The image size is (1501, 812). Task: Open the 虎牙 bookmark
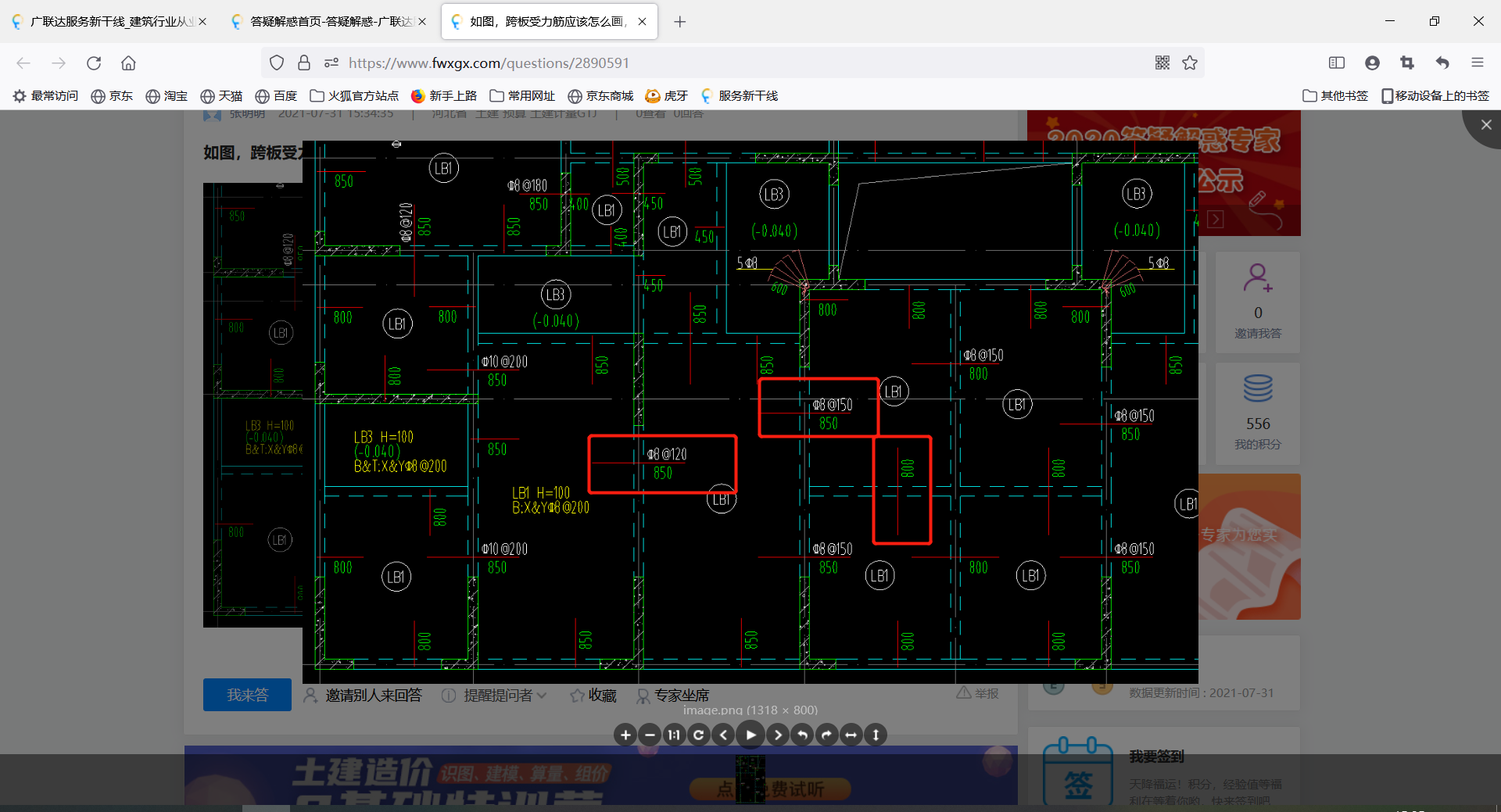[666, 95]
